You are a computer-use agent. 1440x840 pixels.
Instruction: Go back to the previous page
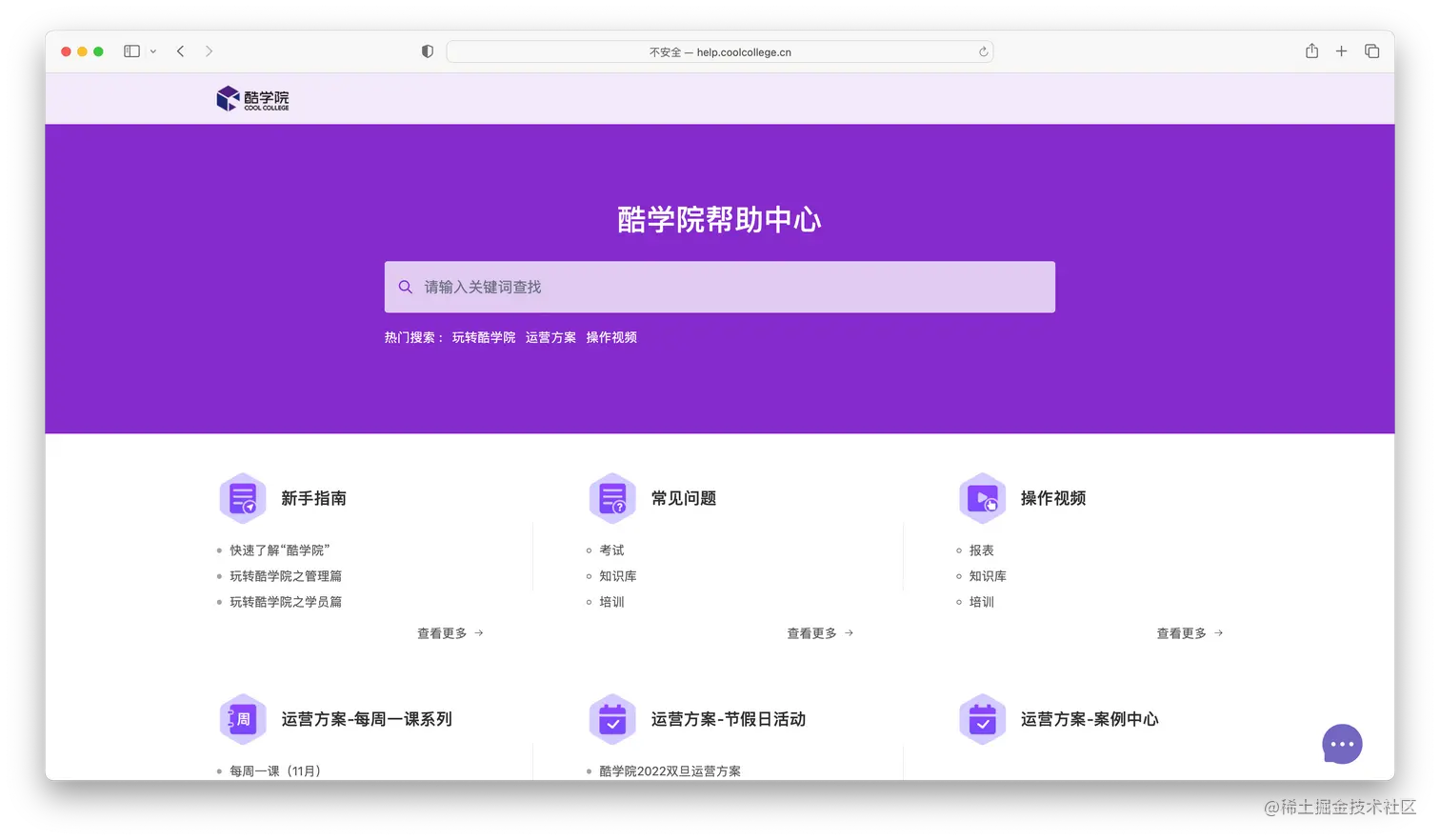[x=180, y=51]
